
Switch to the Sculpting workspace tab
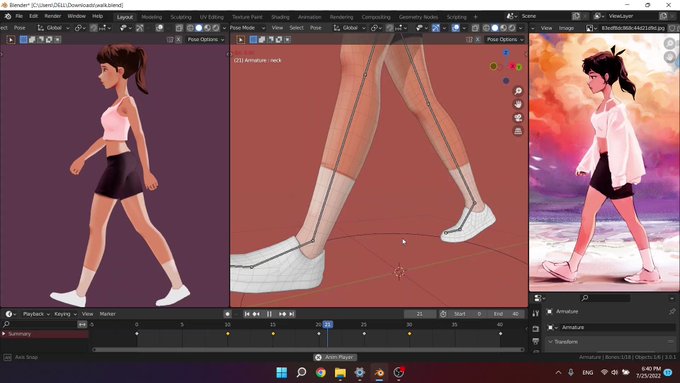181,17
